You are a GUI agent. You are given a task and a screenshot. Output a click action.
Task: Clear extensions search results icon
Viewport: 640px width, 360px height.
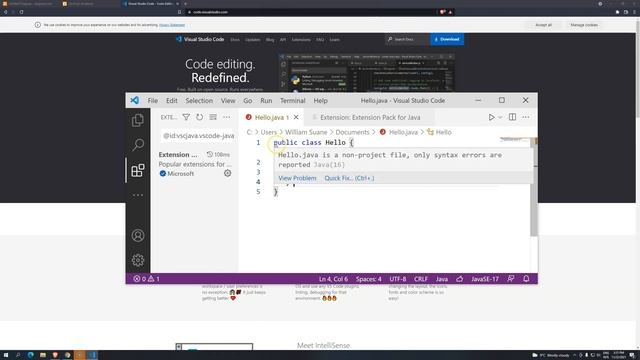[213, 117]
